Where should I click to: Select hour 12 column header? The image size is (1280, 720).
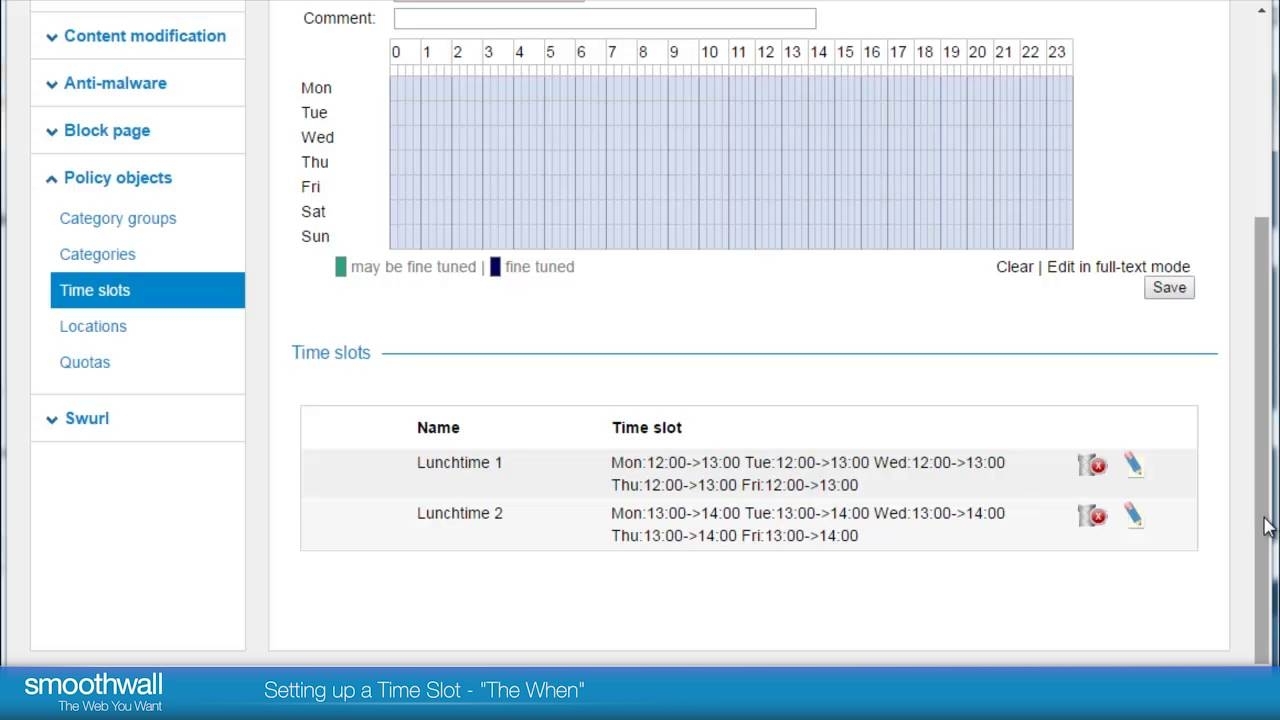(765, 52)
